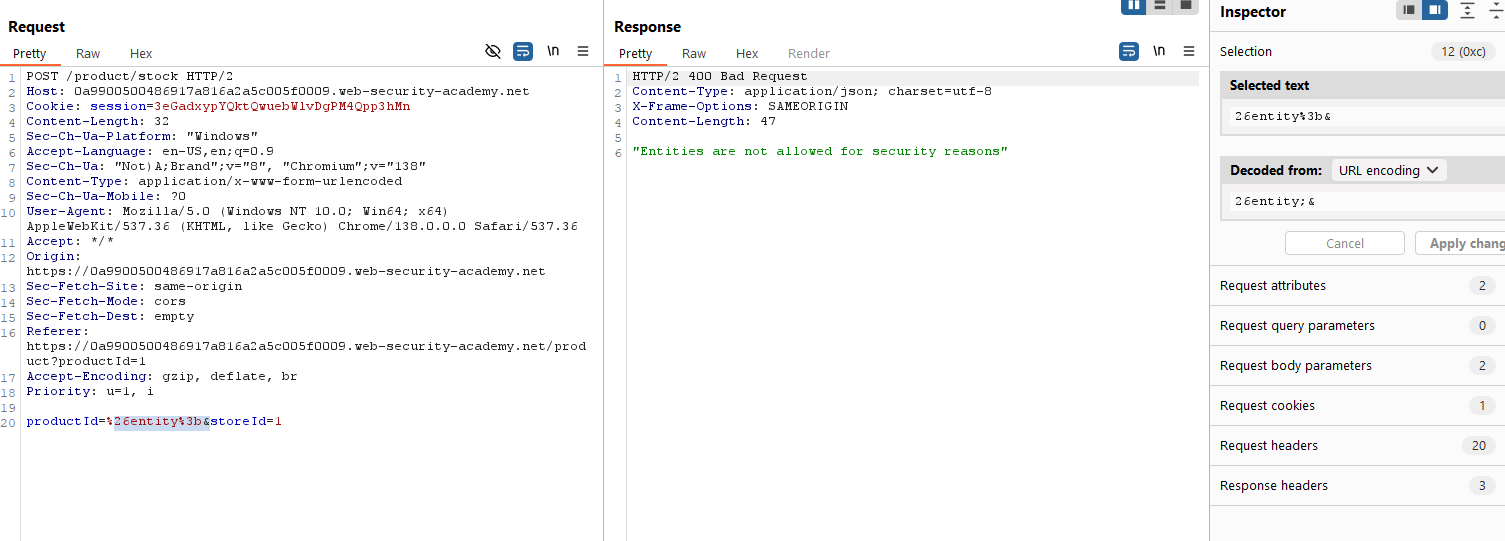Click the request \n non-printable characters icon
The width and height of the screenshot is (1505, 541).
coord(553,52)
